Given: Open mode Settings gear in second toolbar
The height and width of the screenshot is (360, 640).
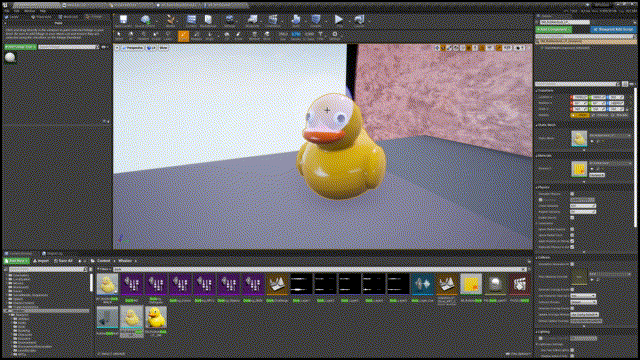Looking at the screenshot, I should (335, 36).
